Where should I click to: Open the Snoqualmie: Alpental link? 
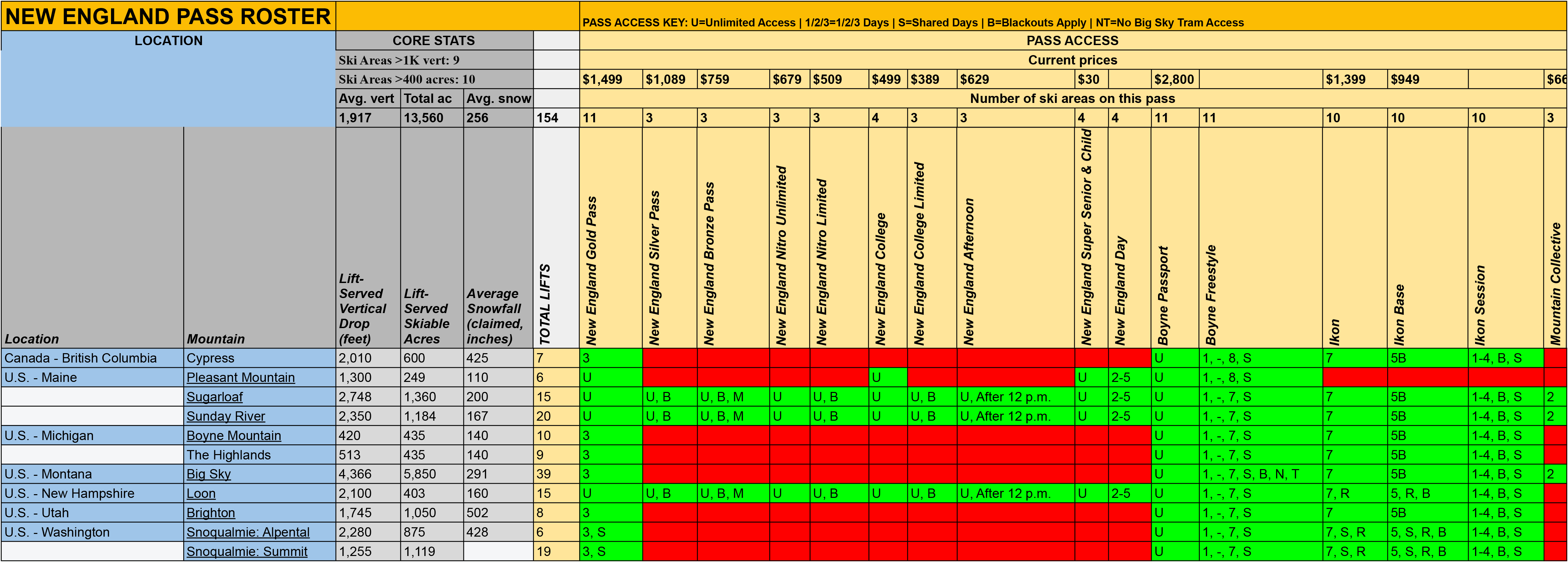(x=248, y=533)
